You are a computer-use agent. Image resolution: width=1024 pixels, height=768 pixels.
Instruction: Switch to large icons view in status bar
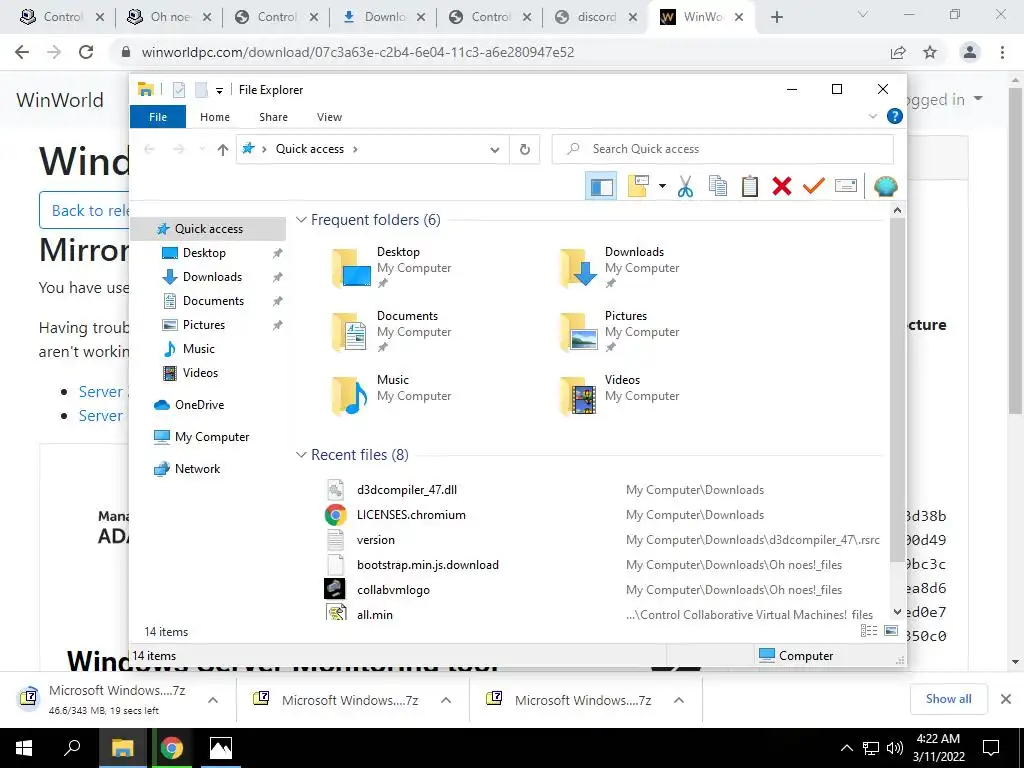tap(891, 630)
